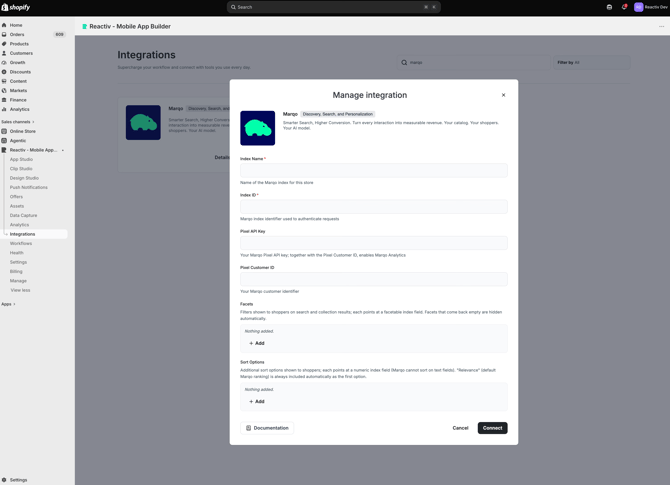Click the Orders icon in sidebar
The height and width of the screenshot is (485, 670).
click(4, 35)
